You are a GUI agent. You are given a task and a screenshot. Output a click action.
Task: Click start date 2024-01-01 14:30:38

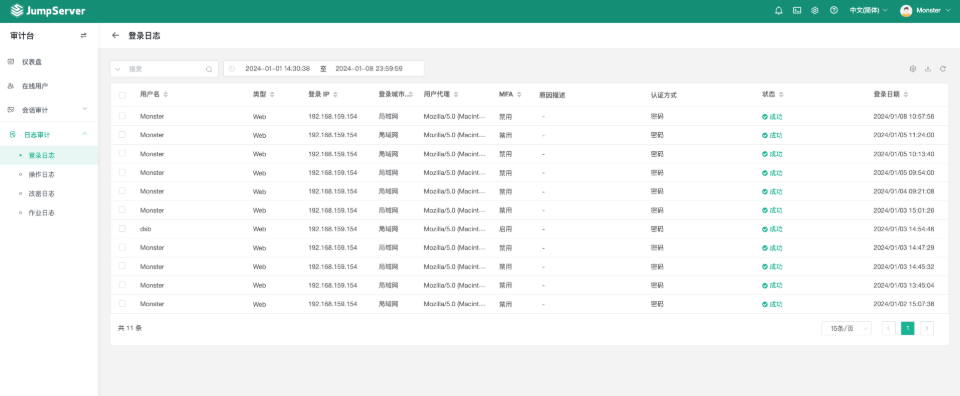[277, 69]
